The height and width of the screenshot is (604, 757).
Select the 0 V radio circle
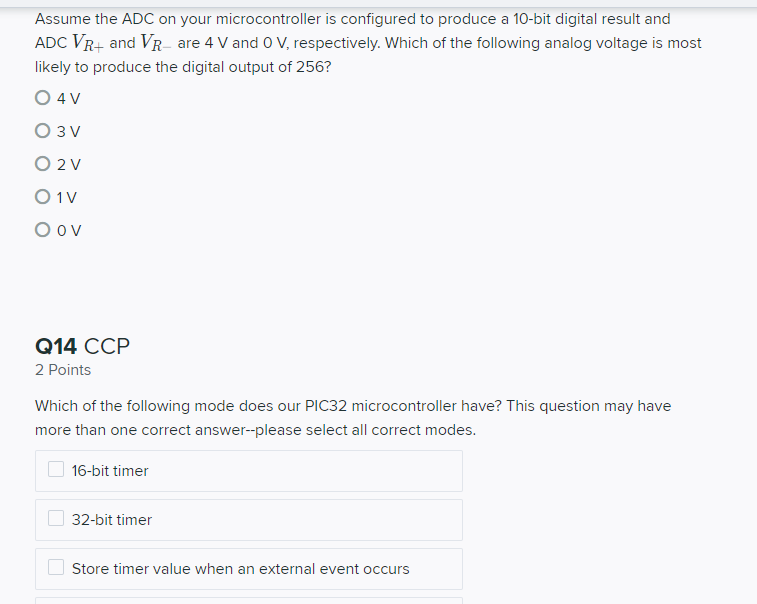tap(42, 229)
